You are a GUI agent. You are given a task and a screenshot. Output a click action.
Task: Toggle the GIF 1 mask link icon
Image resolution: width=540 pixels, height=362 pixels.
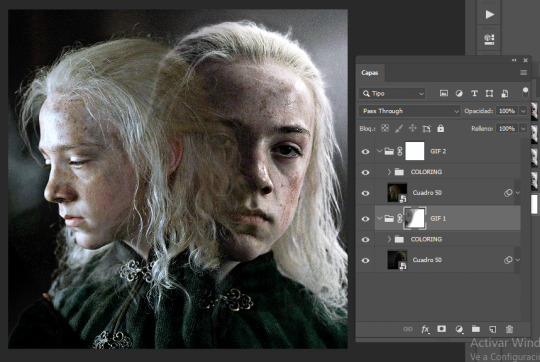tap(399, 218)
